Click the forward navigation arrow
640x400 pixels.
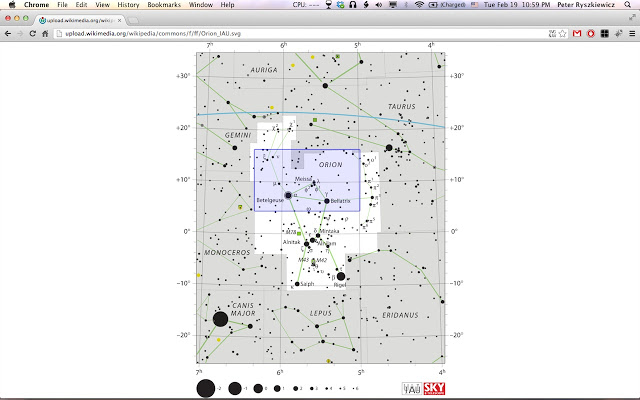(x=20, y=33)
